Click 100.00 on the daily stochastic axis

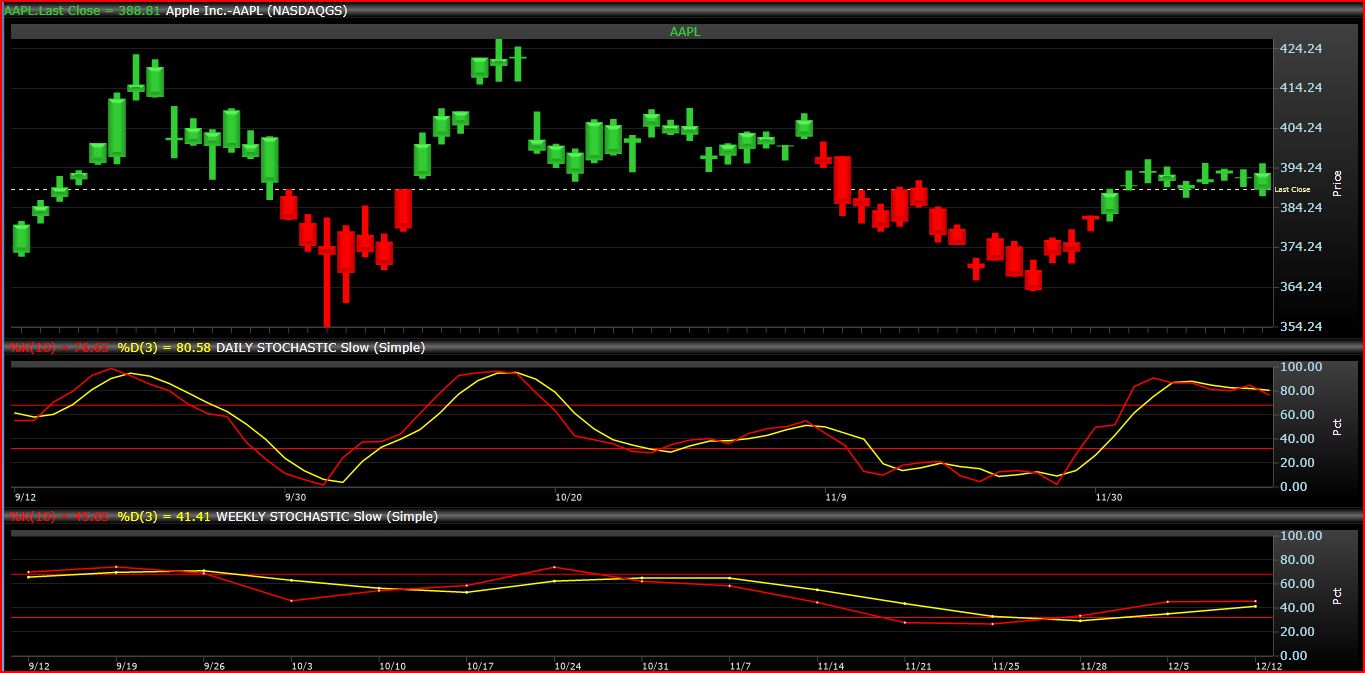(1300, 367)
